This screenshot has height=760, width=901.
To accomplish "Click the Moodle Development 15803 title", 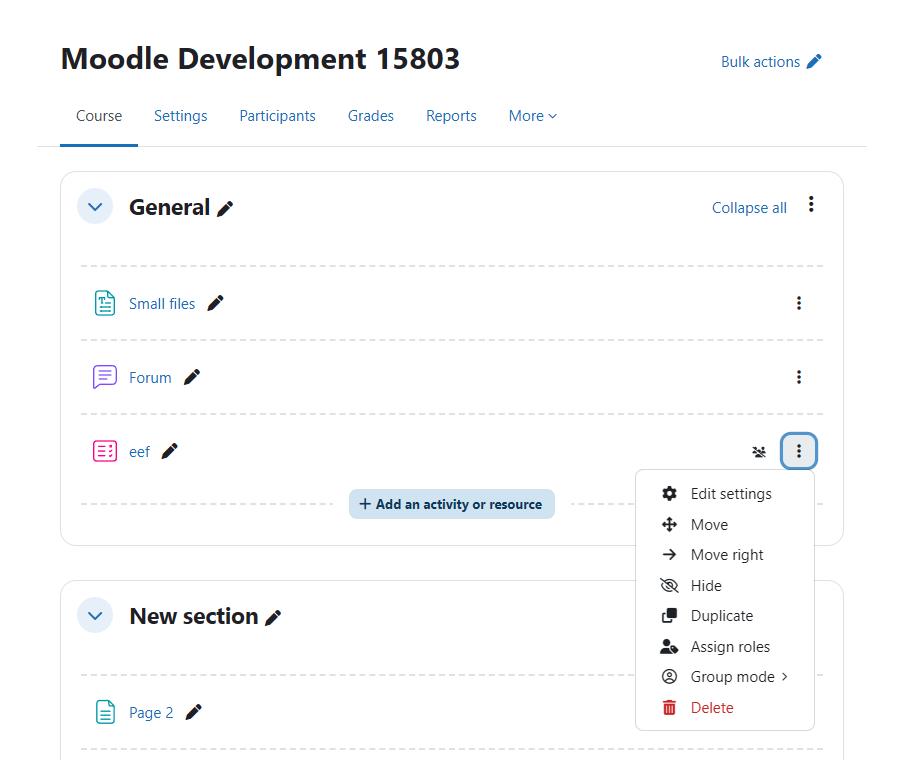I will click(x=260, y=59).
